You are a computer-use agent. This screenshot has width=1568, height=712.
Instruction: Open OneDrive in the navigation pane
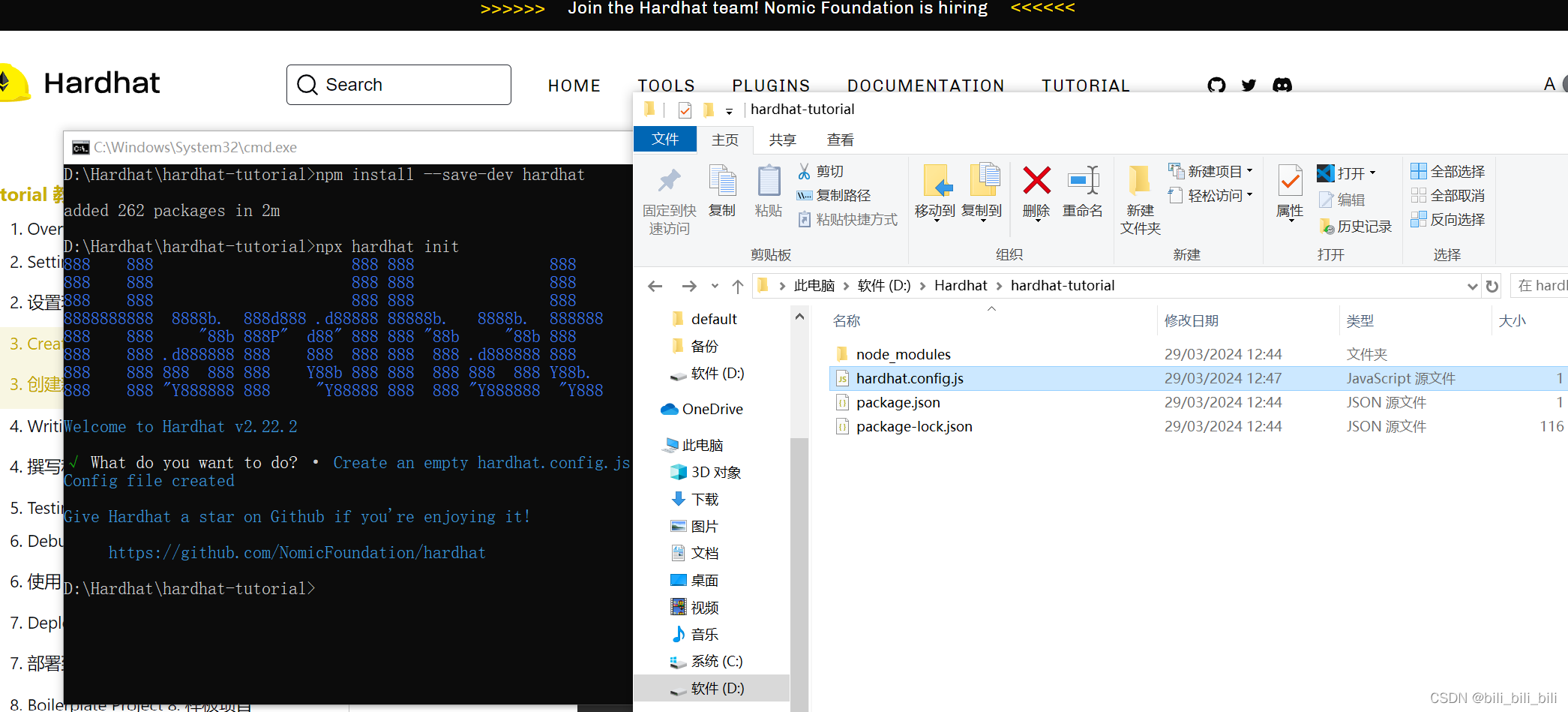tap(702, 409)
